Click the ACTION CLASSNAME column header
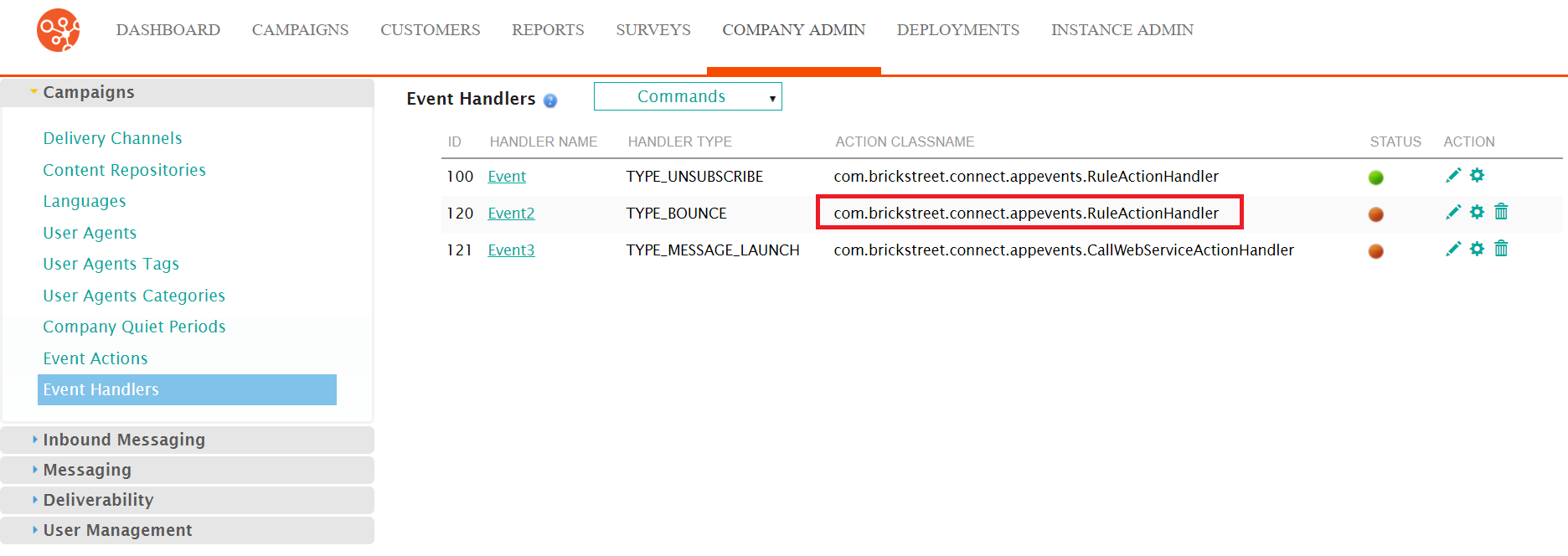1568x556 pixels. pos(905,142)
